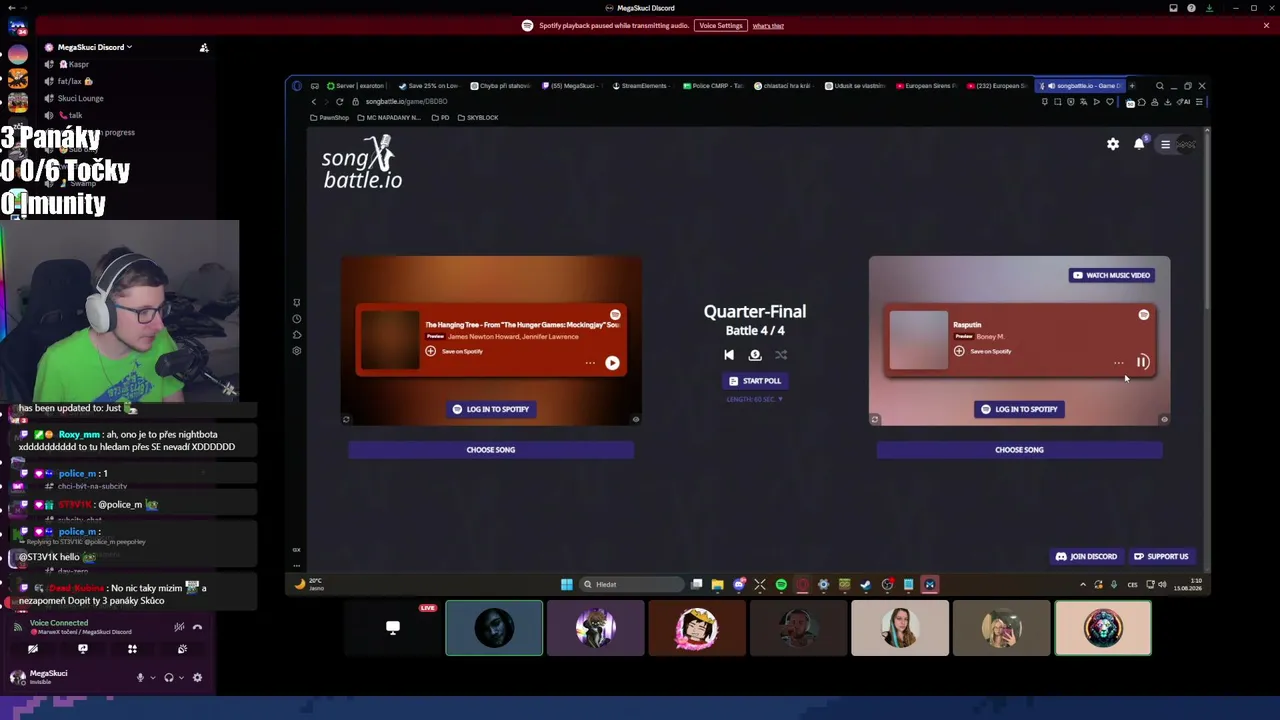
Task: Open the songbattle.io hamburger menu
Action: tap(1165, 145)
